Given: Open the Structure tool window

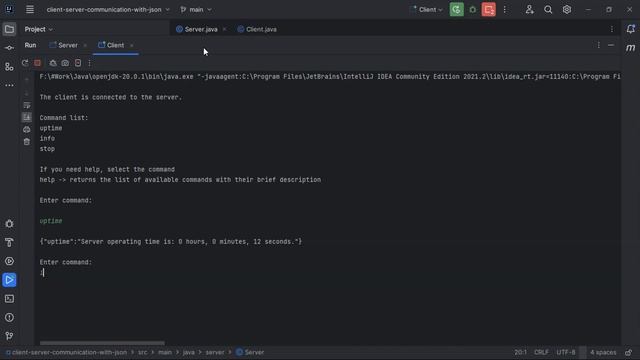Looking at the screenshot, I should pyautogui.click(x=9, y=67).
